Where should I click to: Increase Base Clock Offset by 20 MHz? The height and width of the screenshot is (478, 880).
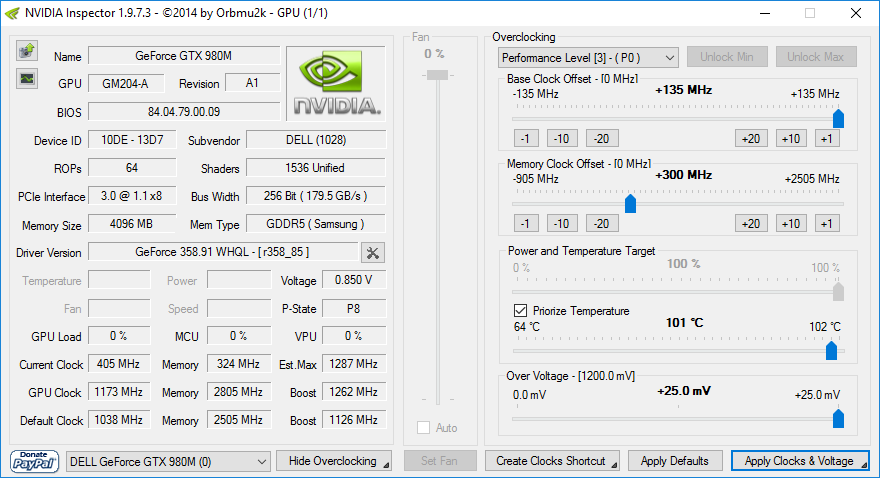pyautogui.click(x=751, y=139)
